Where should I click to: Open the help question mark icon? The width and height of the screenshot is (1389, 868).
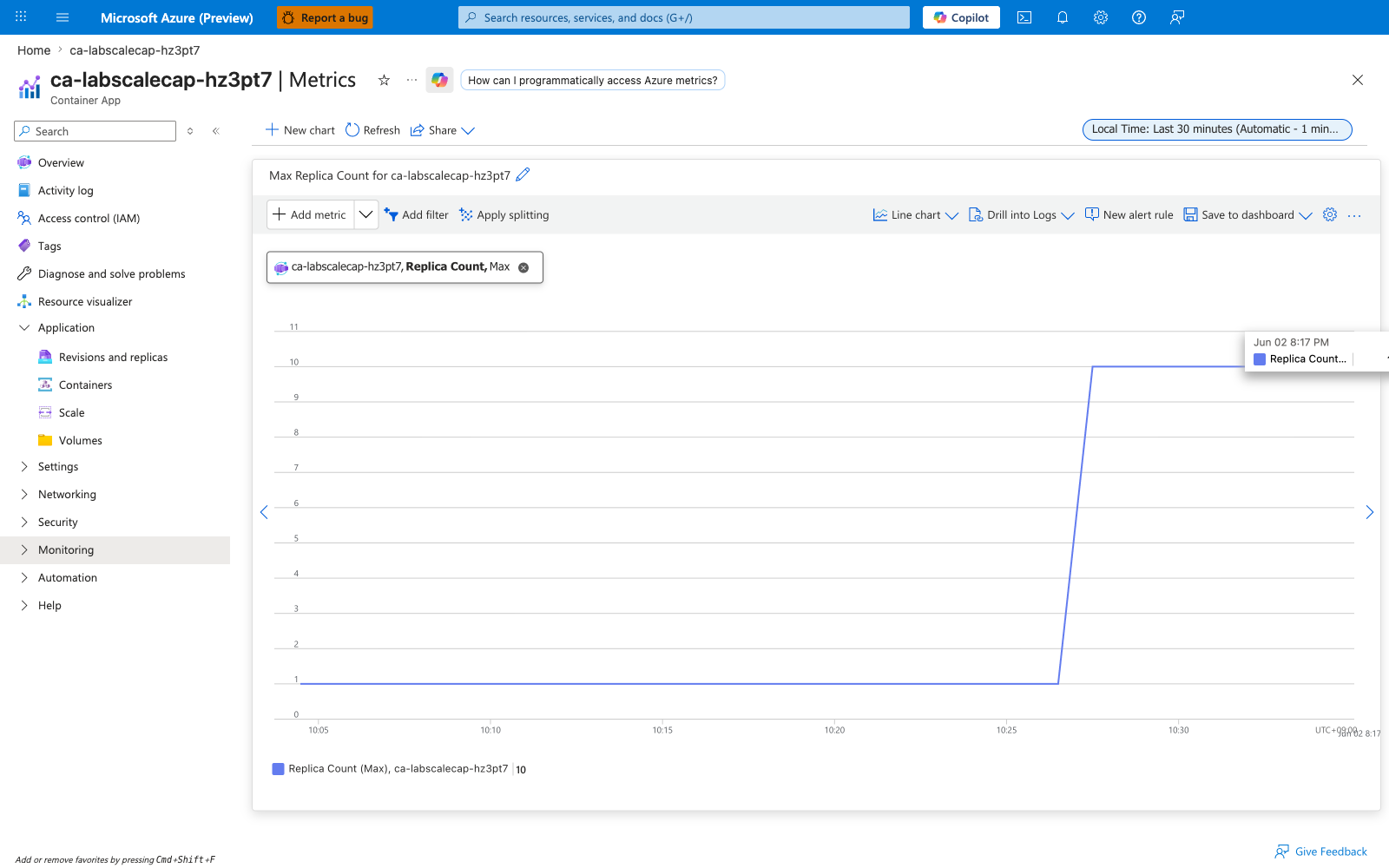coord(1139,17)
